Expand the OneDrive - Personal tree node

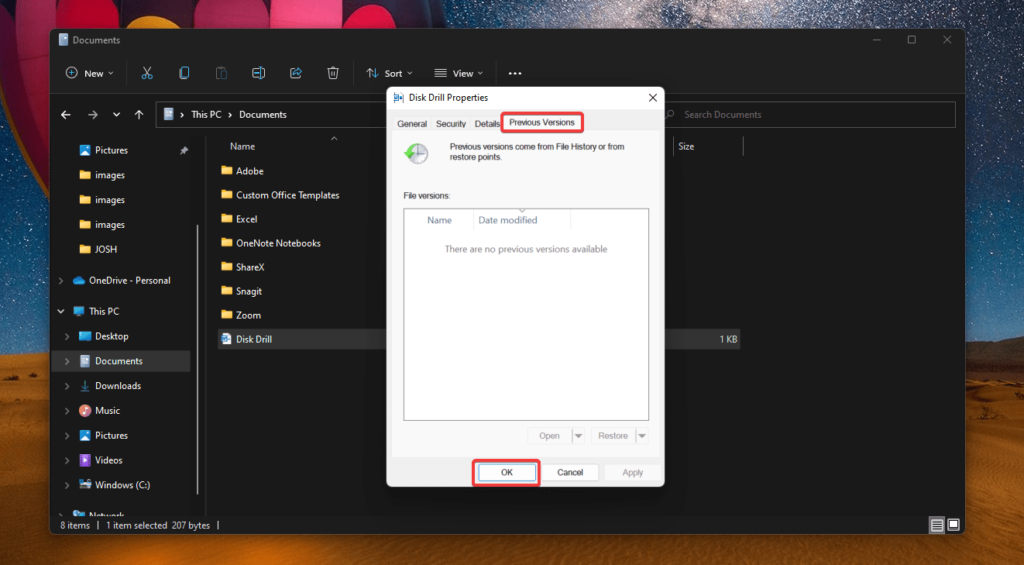point(62,281)
